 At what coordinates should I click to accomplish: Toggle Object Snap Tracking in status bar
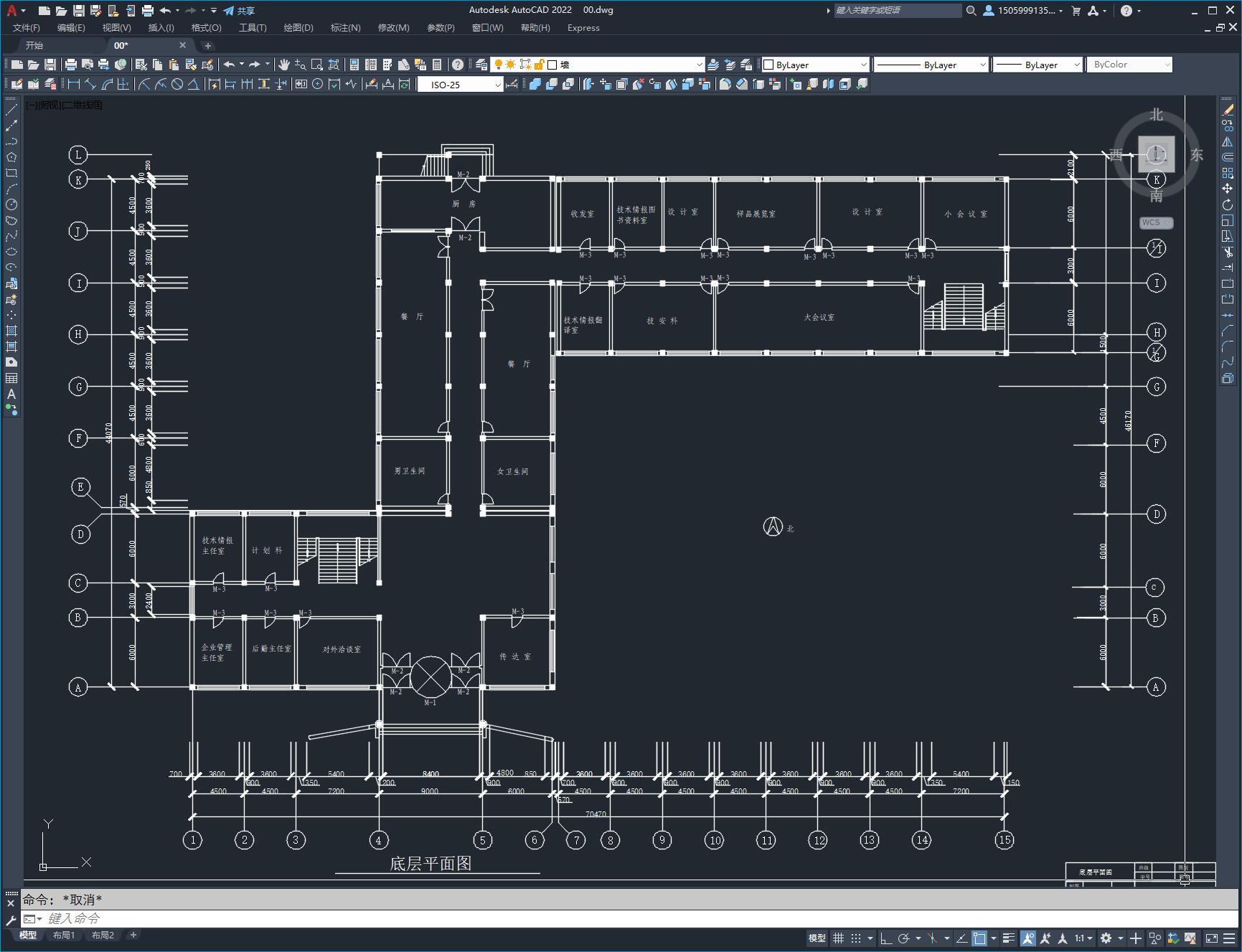click(961, 938)
